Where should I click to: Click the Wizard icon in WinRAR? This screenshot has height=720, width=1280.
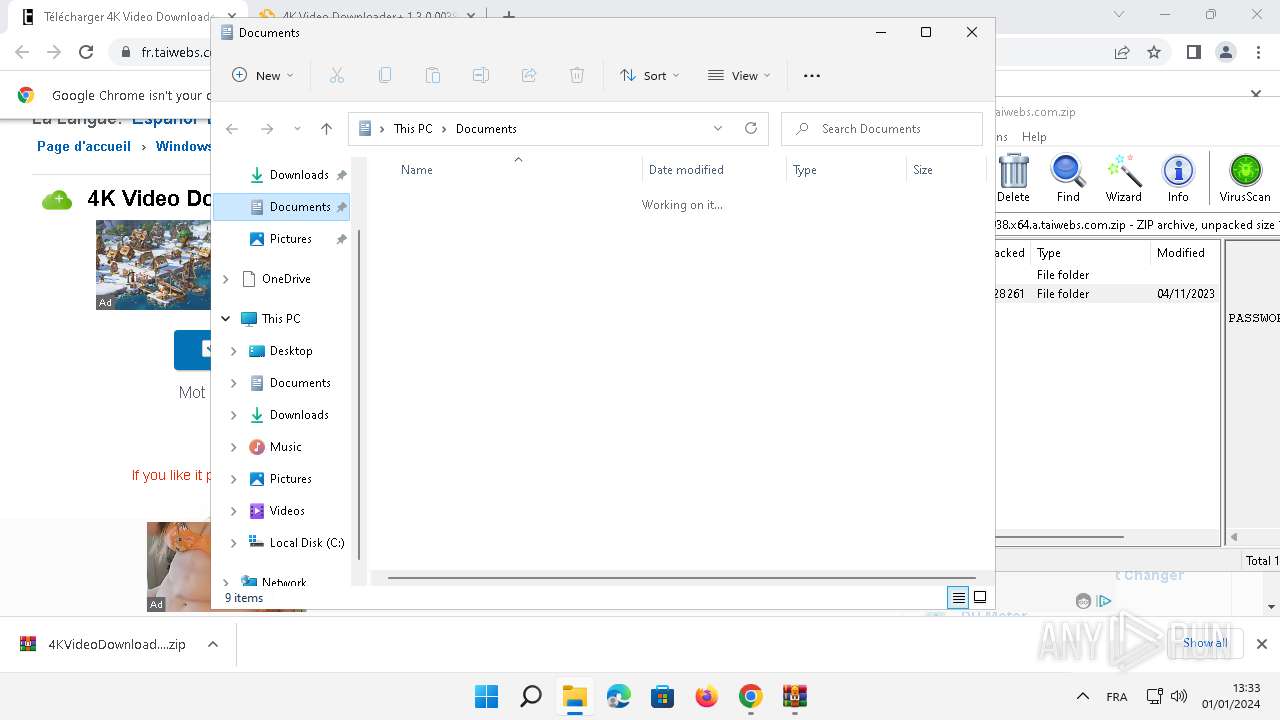tap(1123, 178)
